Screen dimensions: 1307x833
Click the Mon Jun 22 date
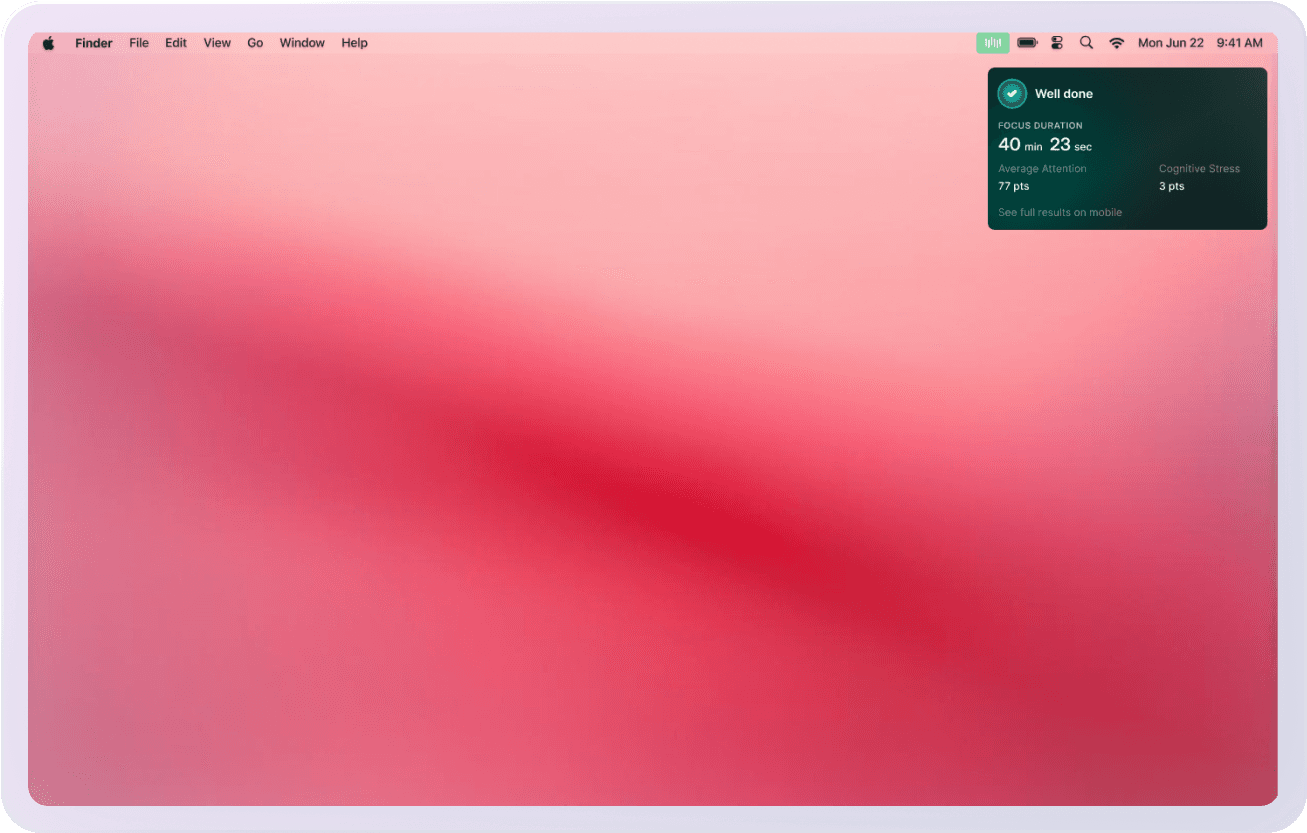(x=1171, y=43)
